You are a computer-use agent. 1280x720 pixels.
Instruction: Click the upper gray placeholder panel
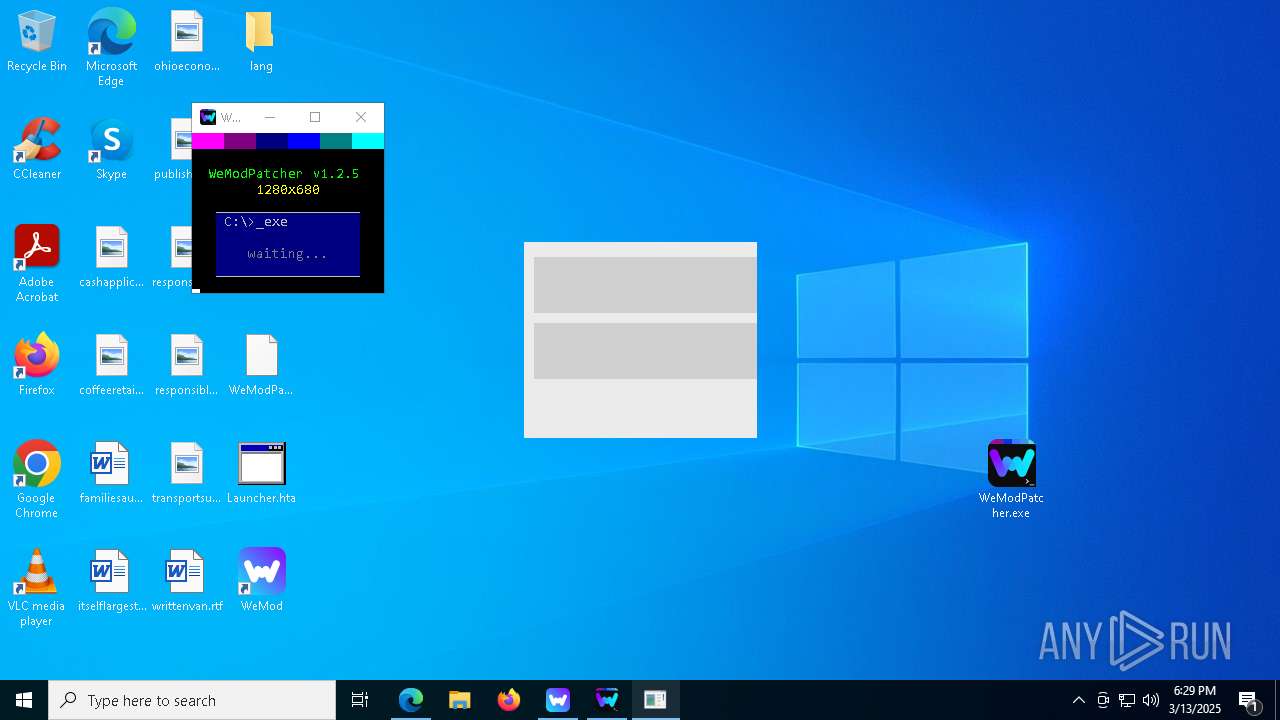(645, 285)
